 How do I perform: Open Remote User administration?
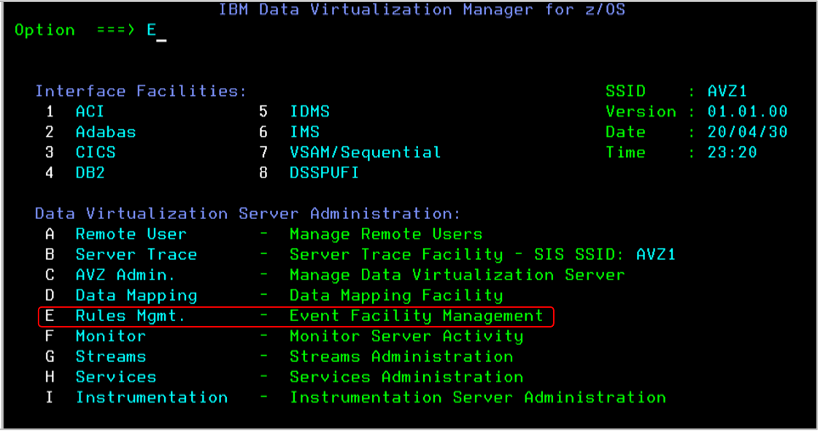[130, 234]
